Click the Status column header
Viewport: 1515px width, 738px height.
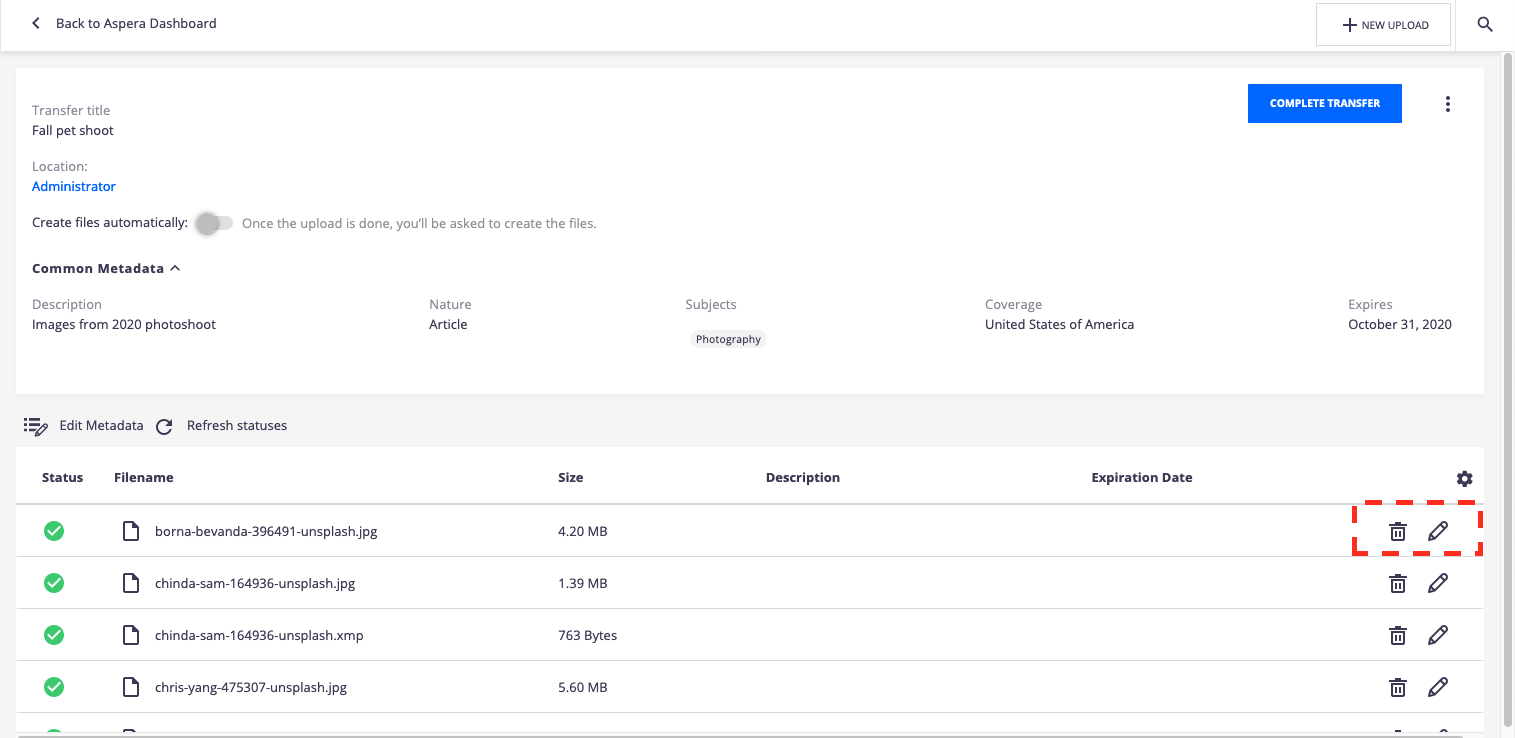(62, 478)
